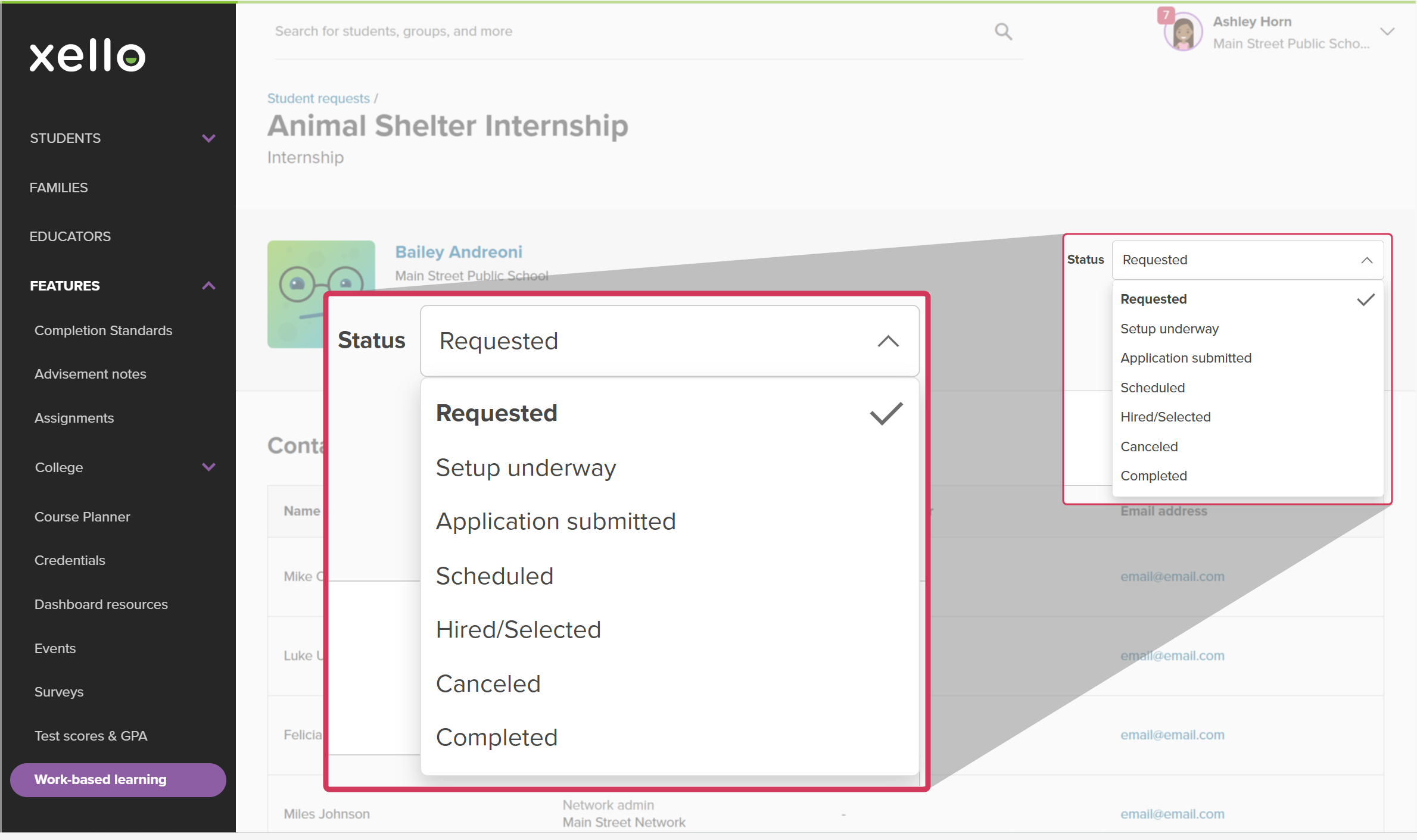Click the Xello logo
The width and height of the screenshot is (1417, 840).
pyautogui.click(x=88, y=56)
